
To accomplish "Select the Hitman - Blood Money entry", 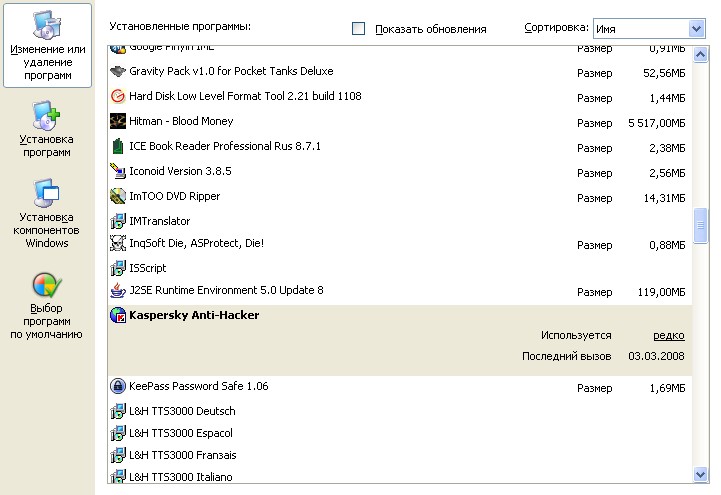I will click(400, 121).
